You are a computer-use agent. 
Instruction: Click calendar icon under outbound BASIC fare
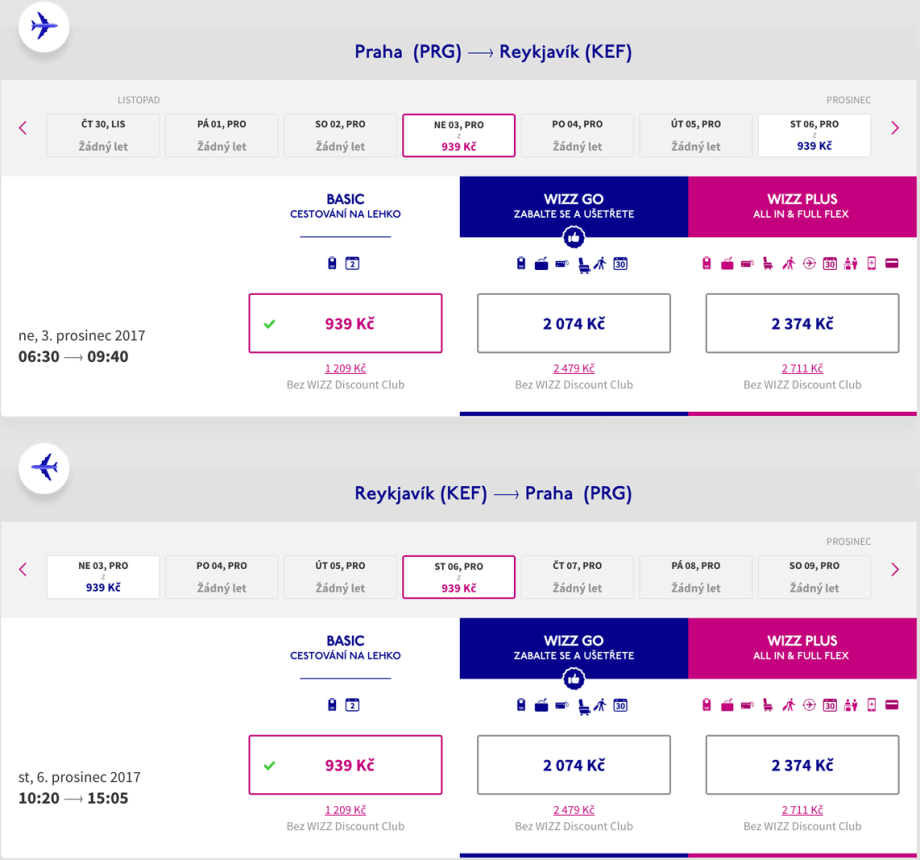352,264
